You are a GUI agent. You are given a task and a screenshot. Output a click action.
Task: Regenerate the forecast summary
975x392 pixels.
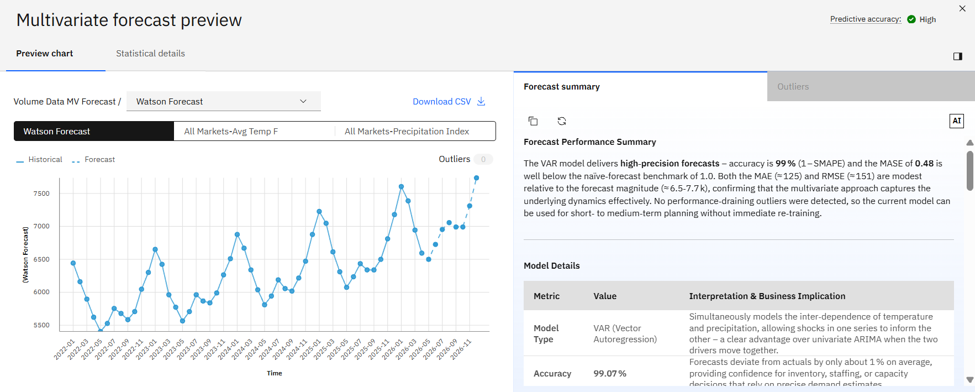pos(561,121)
